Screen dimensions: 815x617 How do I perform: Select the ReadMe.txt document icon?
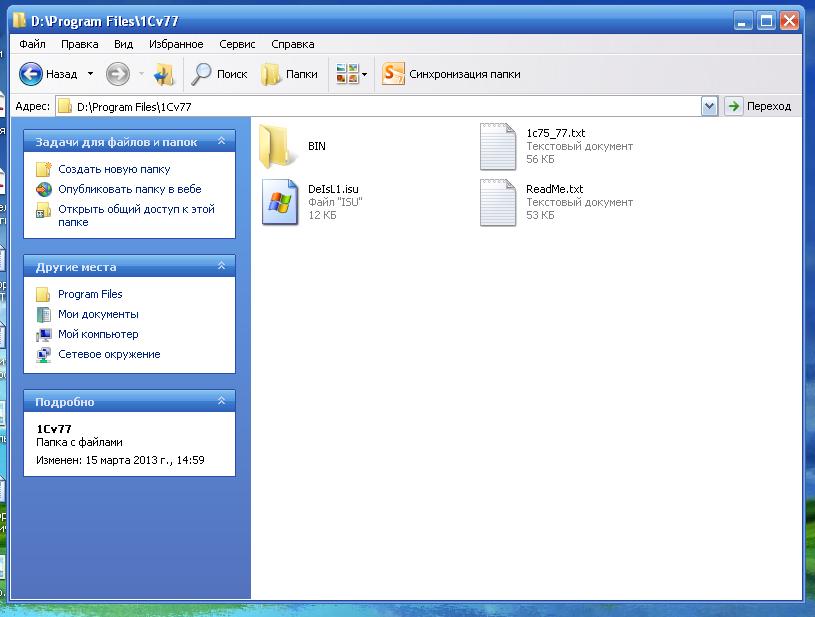point(498,202)
